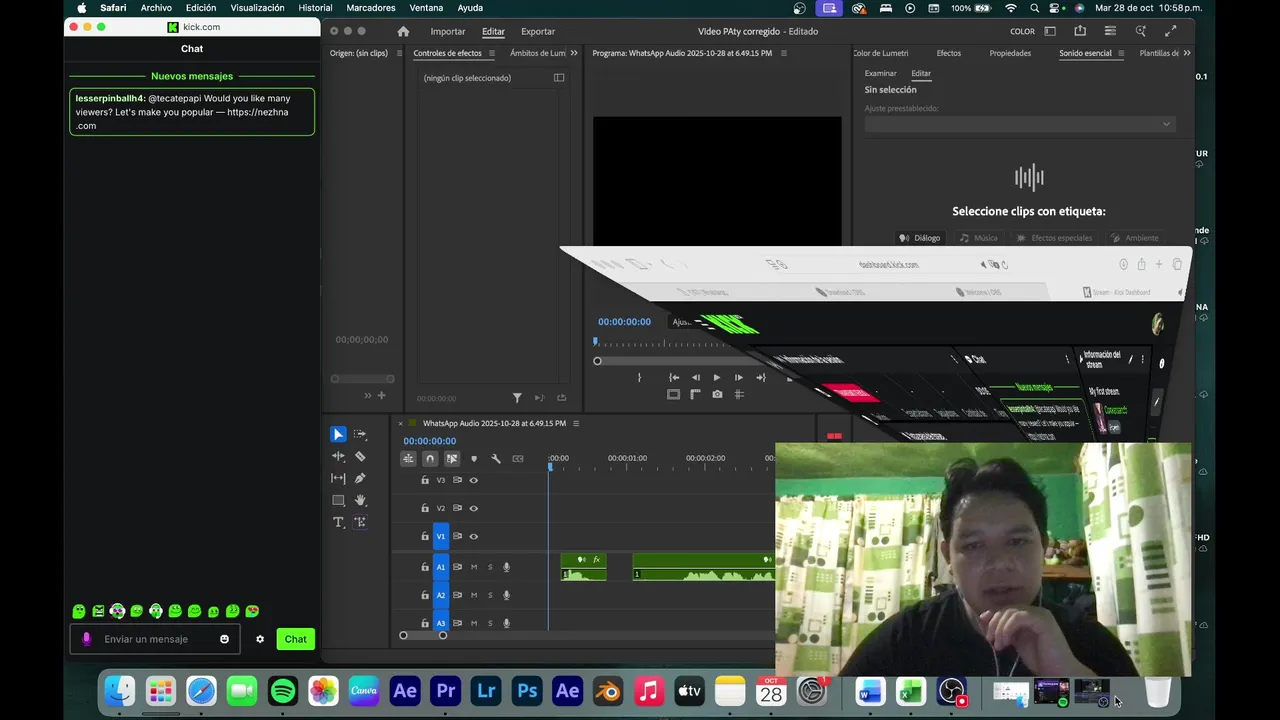The image size is (1280, 720).
Task: Add a timeline marker with marker icon
Action: 474,459
